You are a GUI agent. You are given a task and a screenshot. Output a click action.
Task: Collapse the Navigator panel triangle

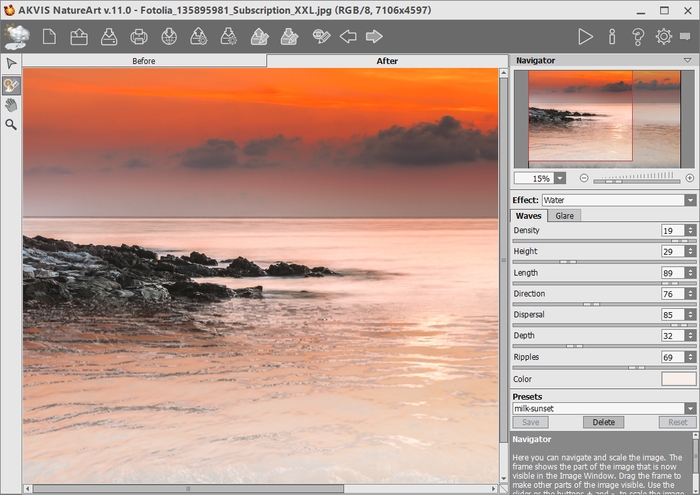[688, 60]
